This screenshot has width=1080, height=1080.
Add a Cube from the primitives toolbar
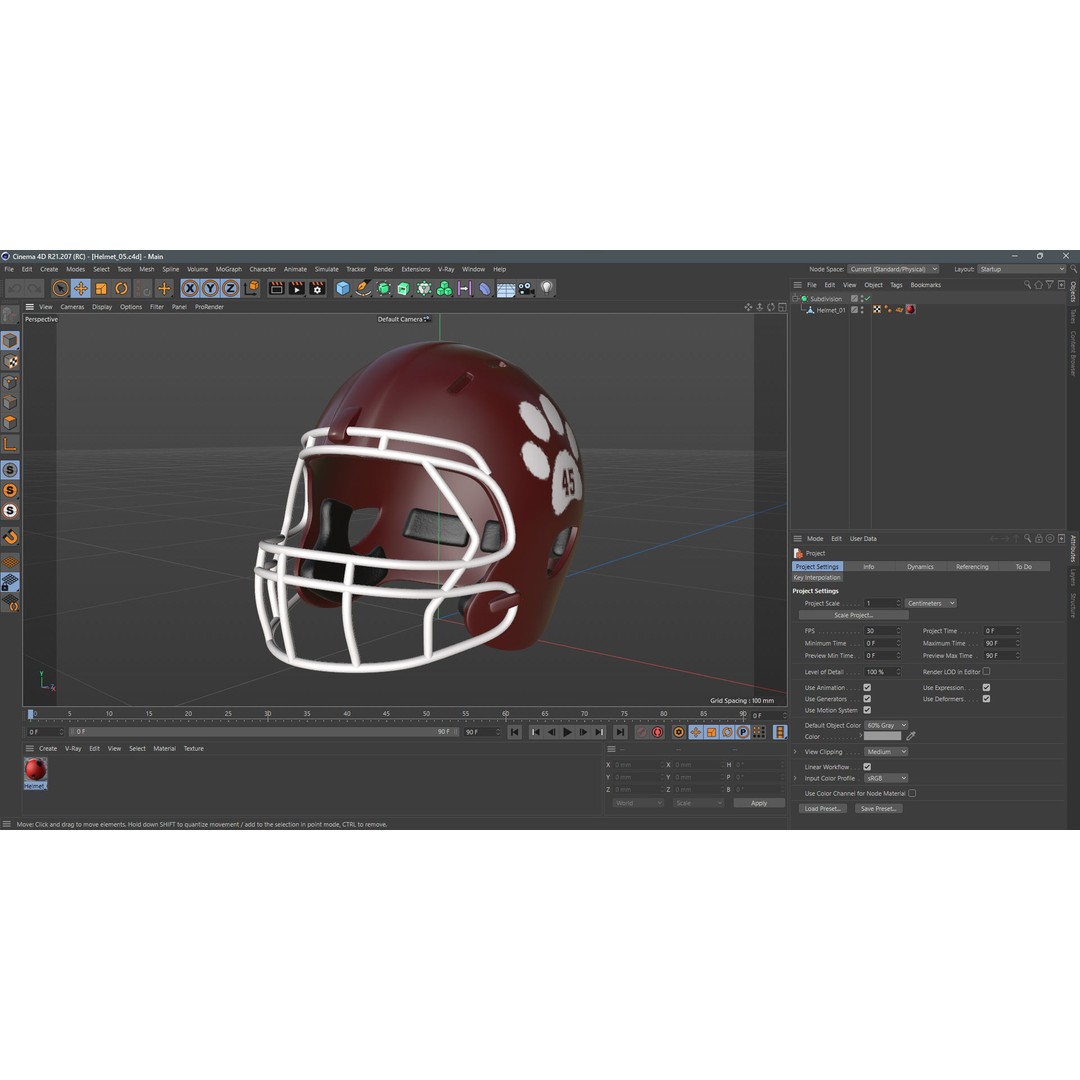(344, 288)
